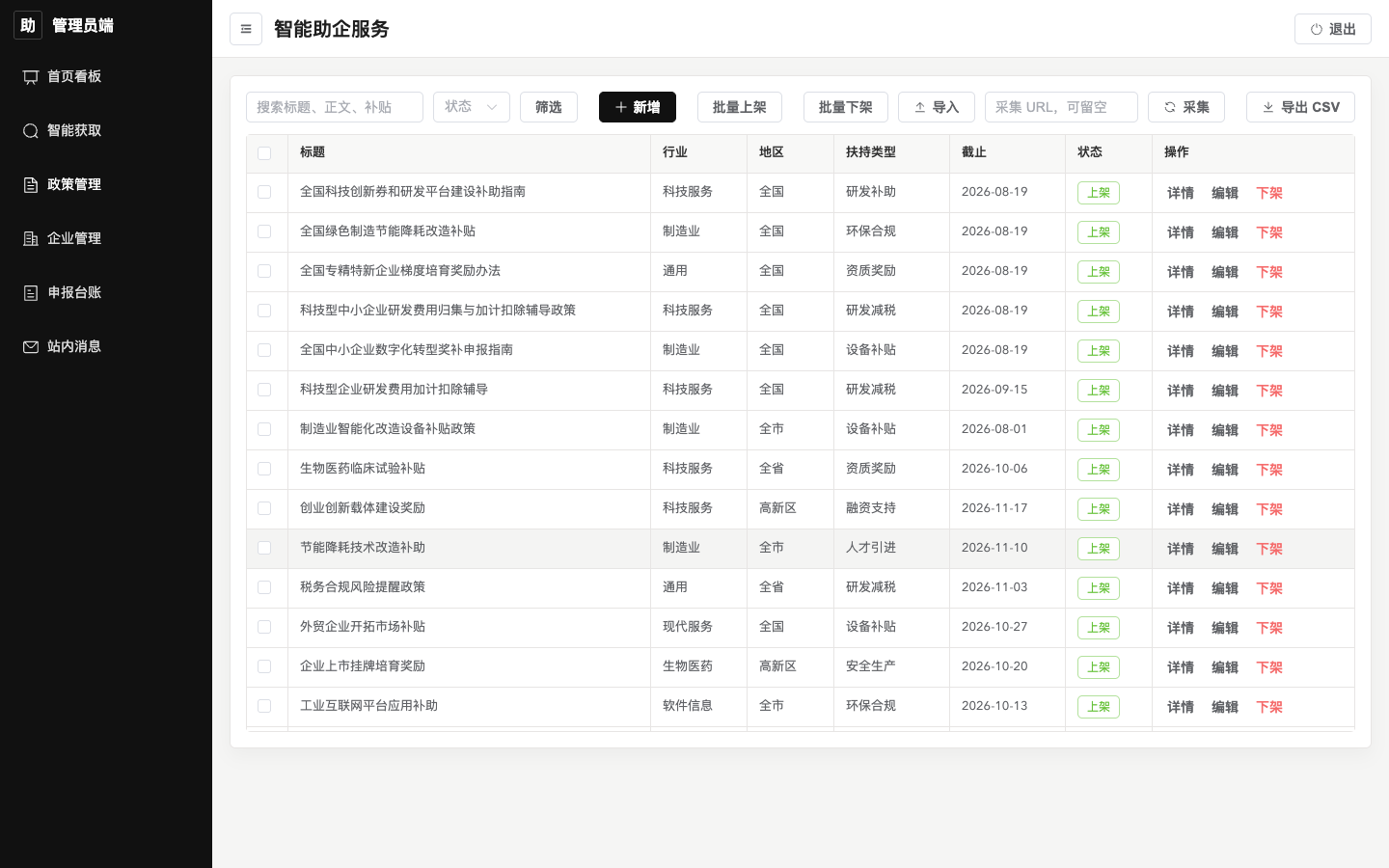The width and height of the screenshot is (1389, 868).
Task: Click the 安全生产 support type cell
Action: coord(871,666)
